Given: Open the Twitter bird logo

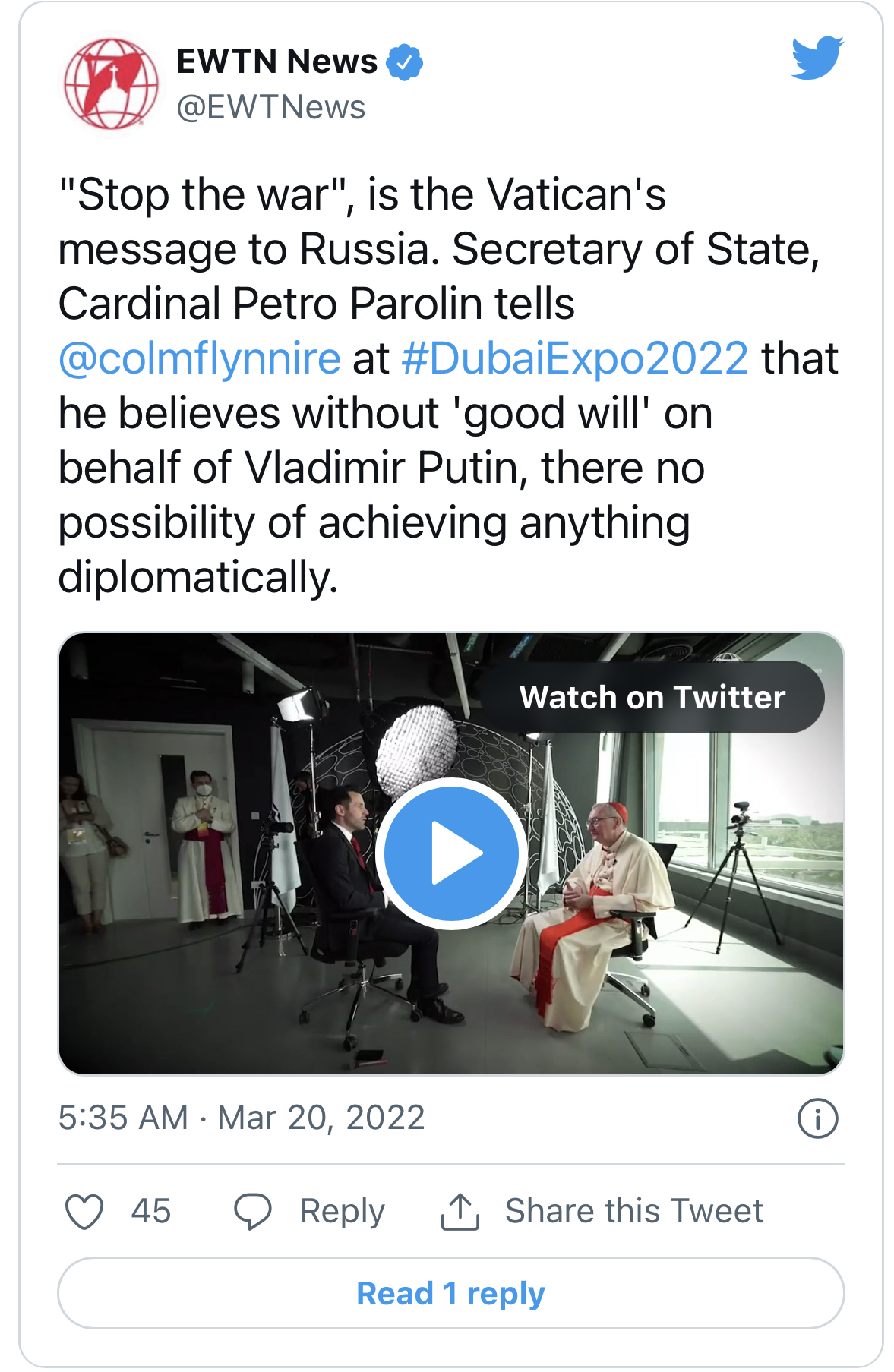Looking at the screenshot, I should [x=817, y=58].
